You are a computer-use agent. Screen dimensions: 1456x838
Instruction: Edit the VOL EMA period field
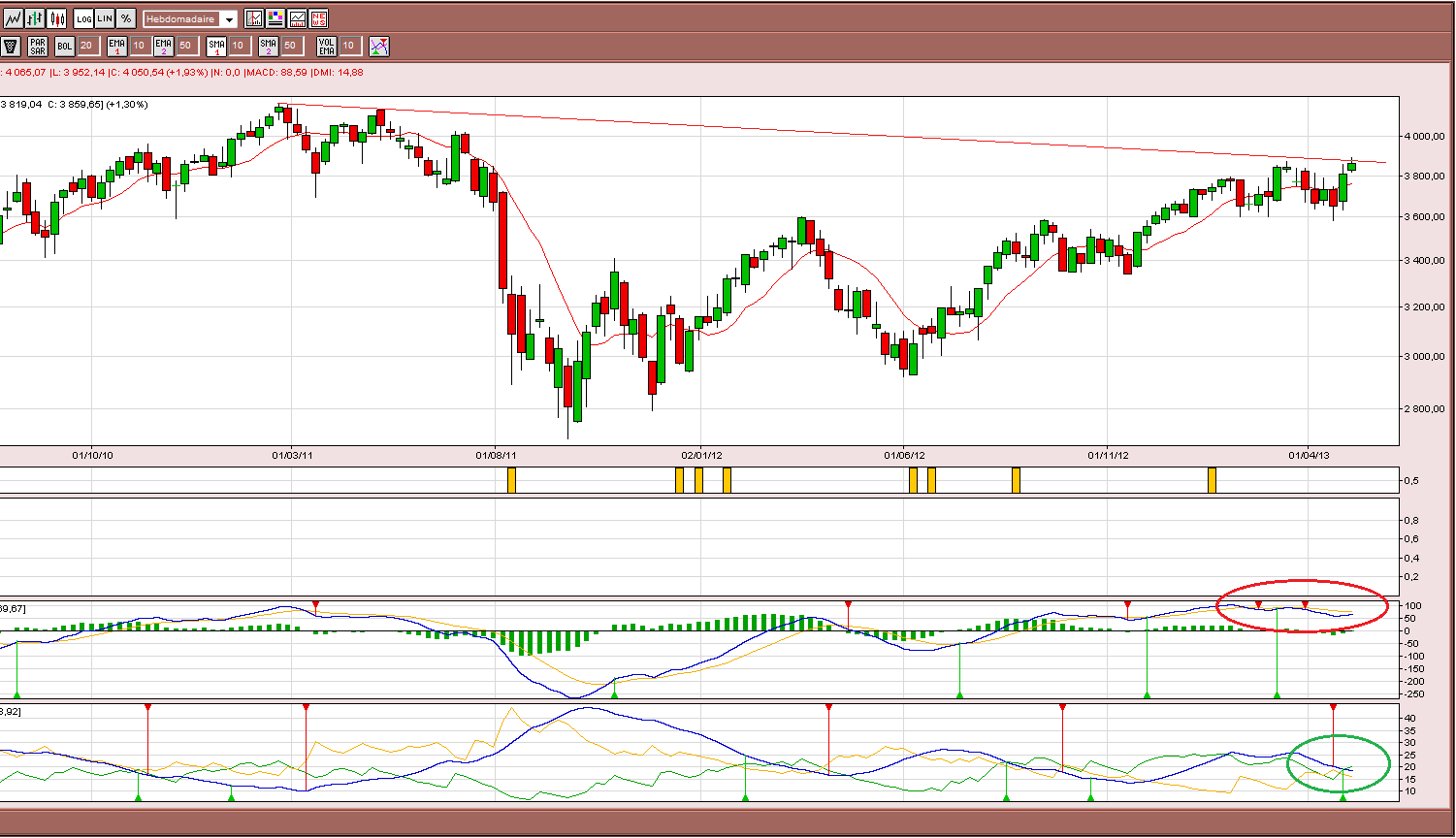click(x=350, y=46)
